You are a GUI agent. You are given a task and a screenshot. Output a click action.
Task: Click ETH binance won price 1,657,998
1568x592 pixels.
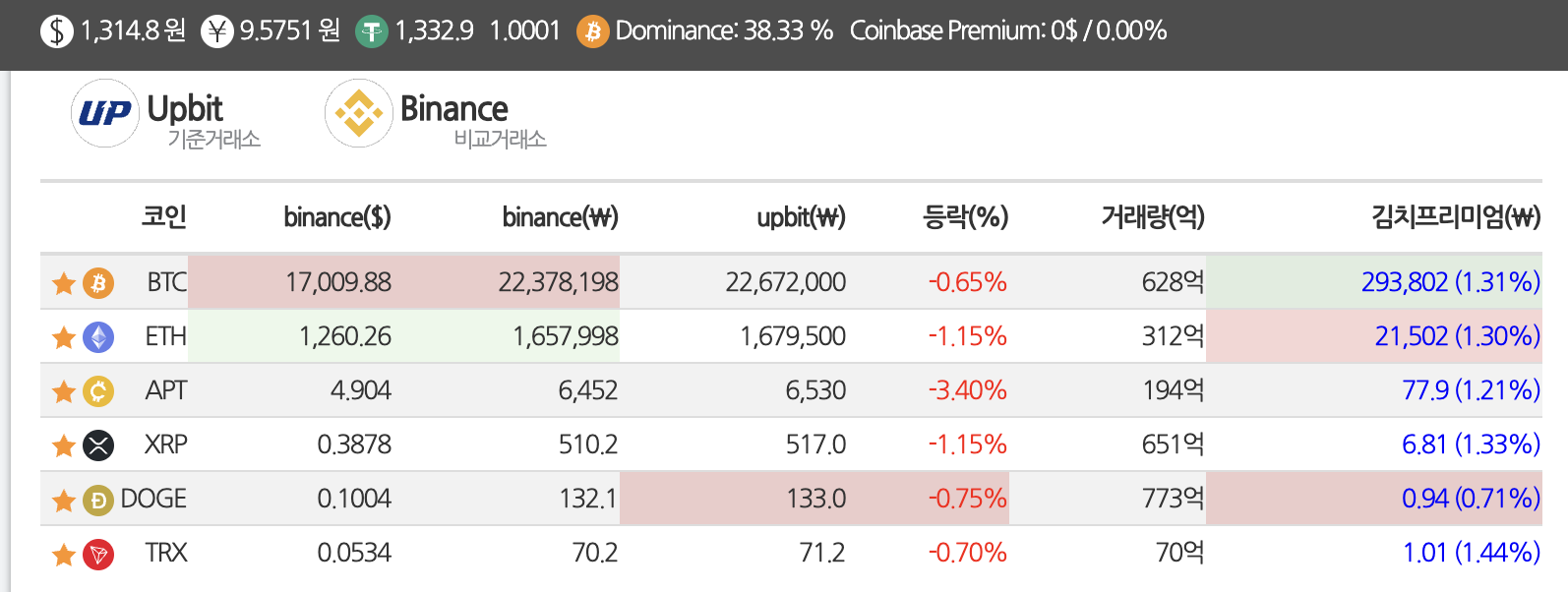pos(566,336)
